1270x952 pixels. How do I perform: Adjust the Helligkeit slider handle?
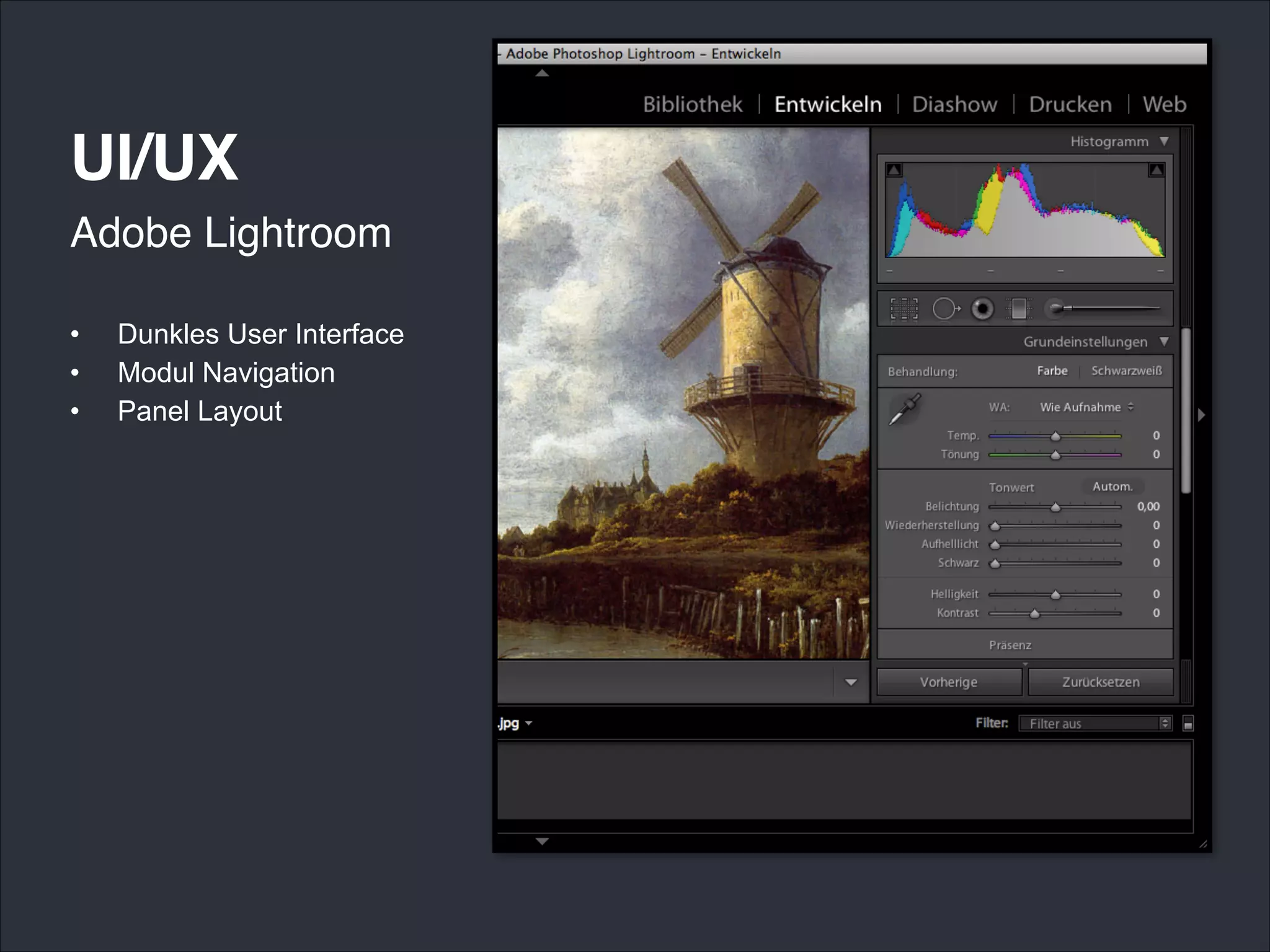click(1055, 595)
